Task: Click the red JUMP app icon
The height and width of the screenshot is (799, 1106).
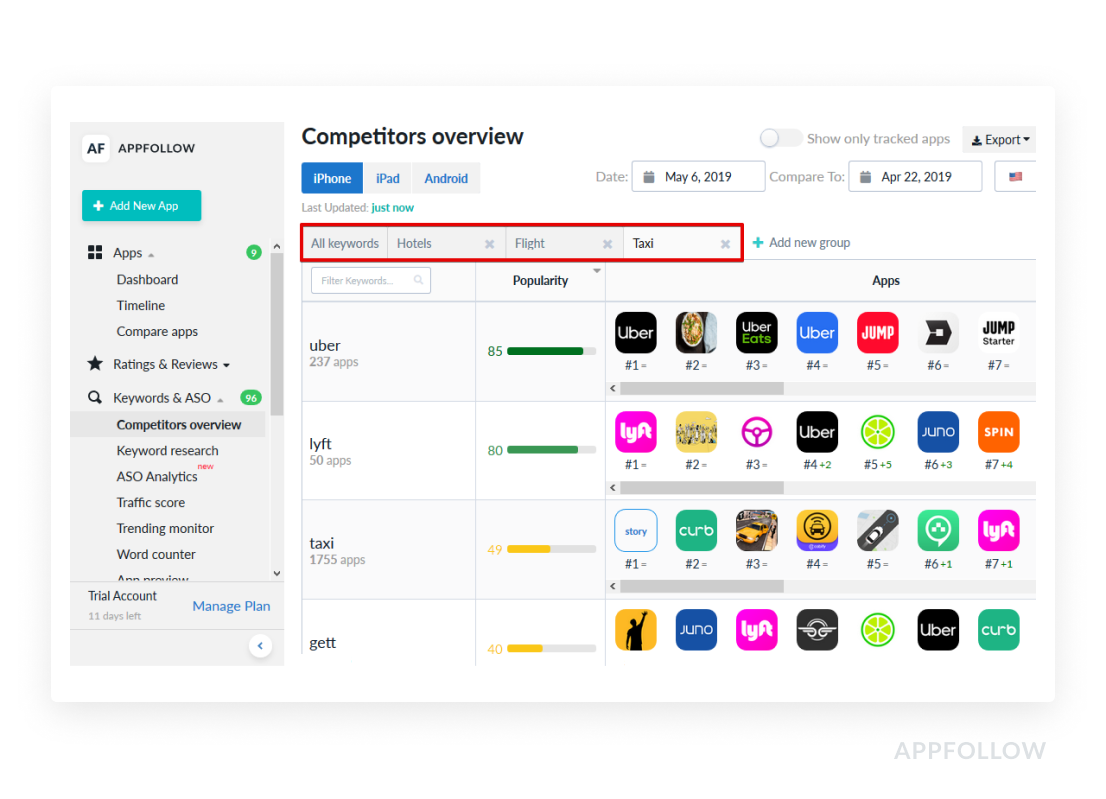Action: [877, 333]
